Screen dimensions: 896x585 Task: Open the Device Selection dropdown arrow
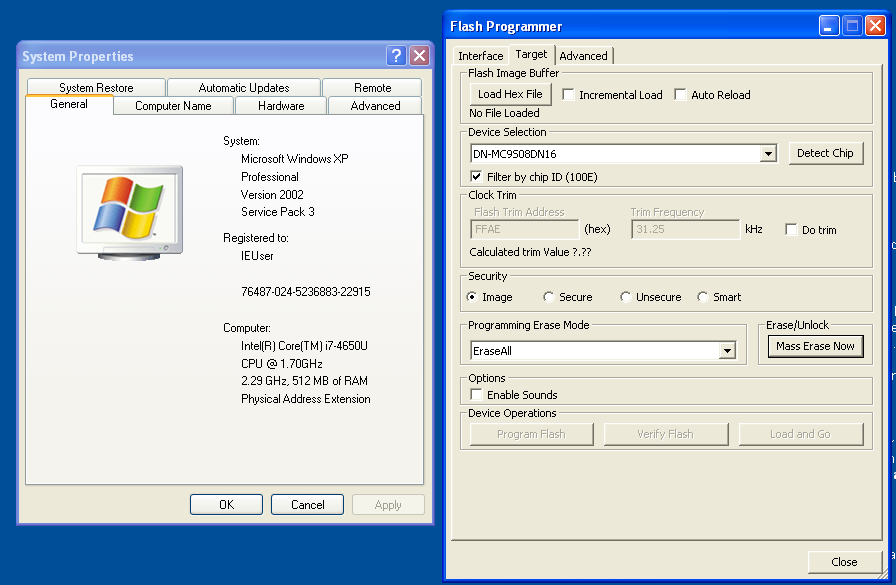(x=768, y=153)
